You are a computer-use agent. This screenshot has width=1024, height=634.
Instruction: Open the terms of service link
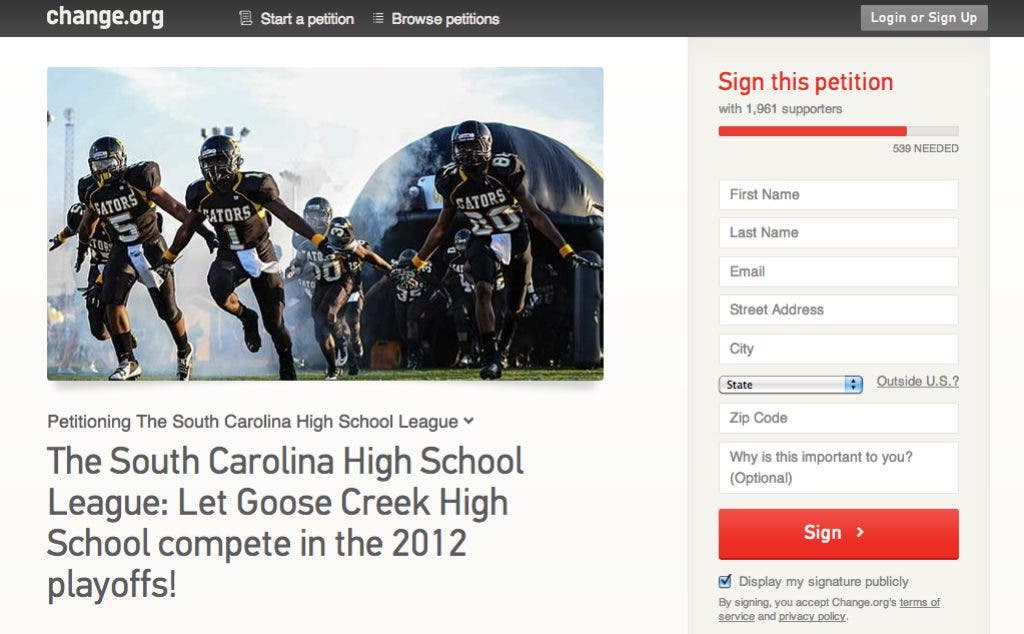tap(920, 603)
